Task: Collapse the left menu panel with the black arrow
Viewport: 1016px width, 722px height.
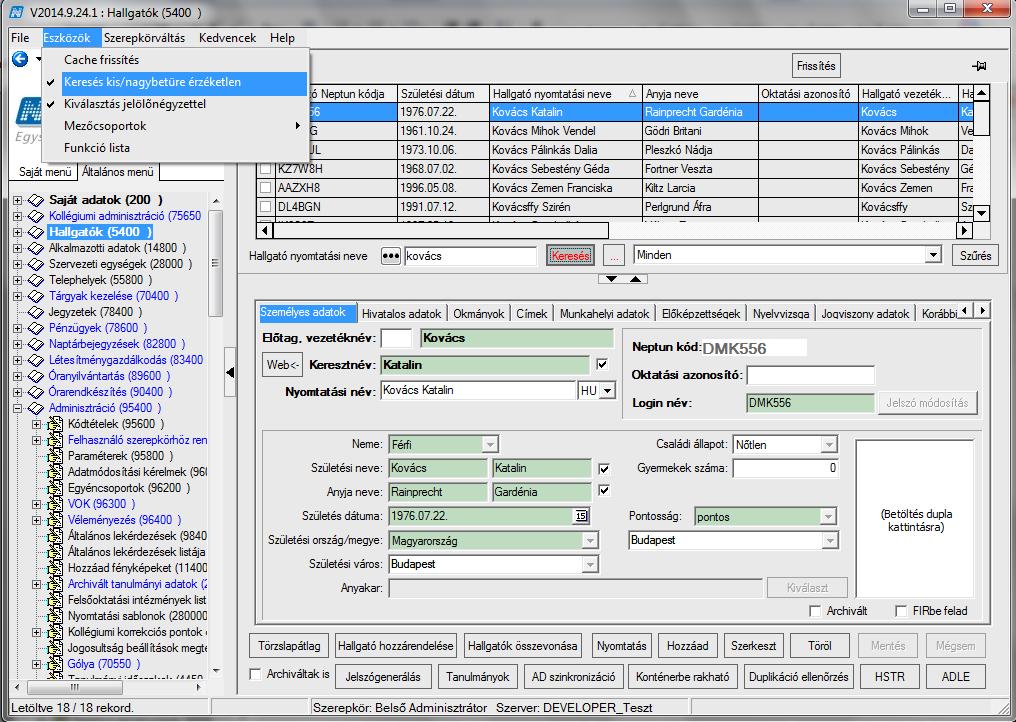Action: (x=230, y=373)
